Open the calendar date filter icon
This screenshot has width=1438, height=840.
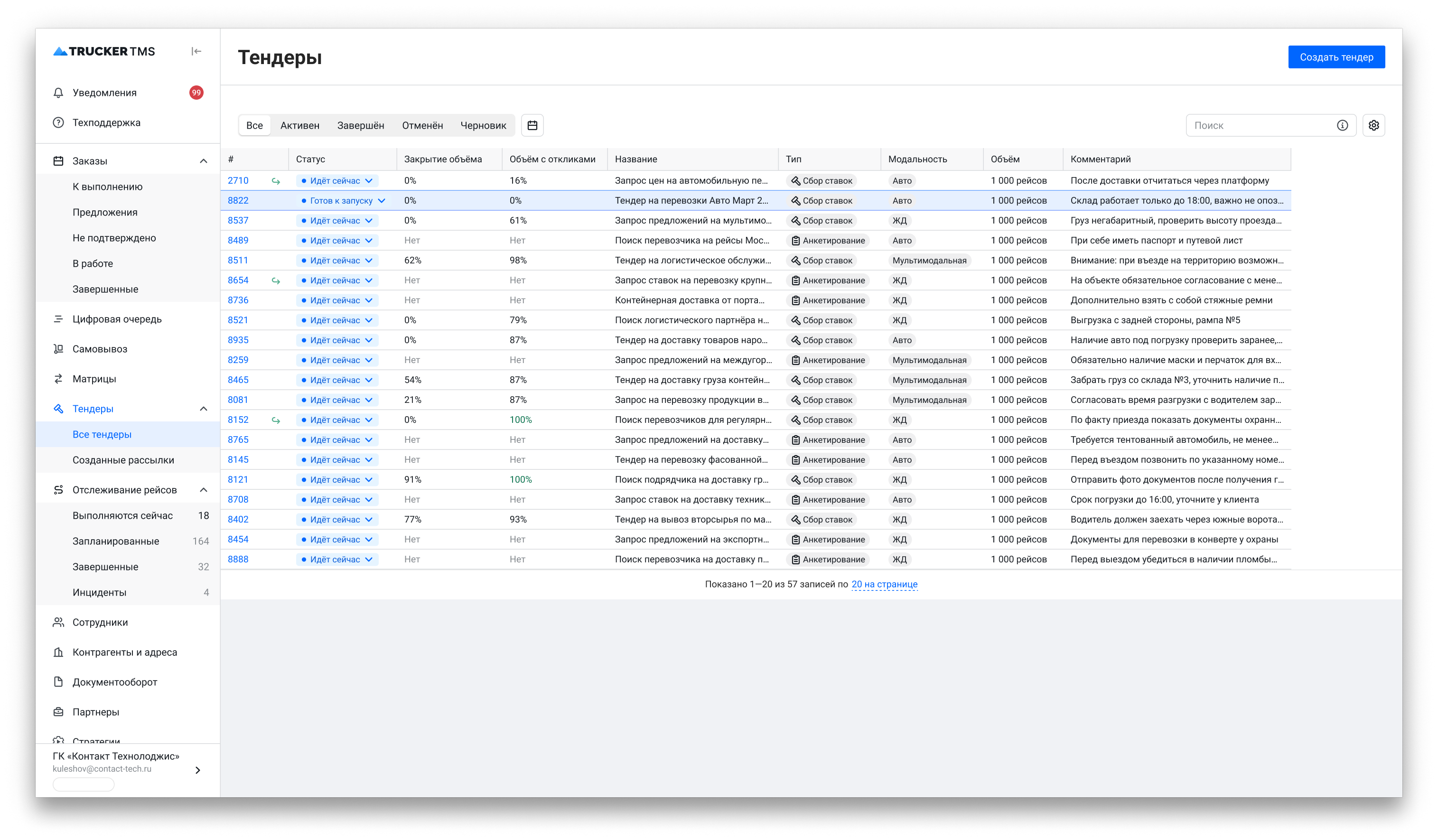[x=532, y=126]
